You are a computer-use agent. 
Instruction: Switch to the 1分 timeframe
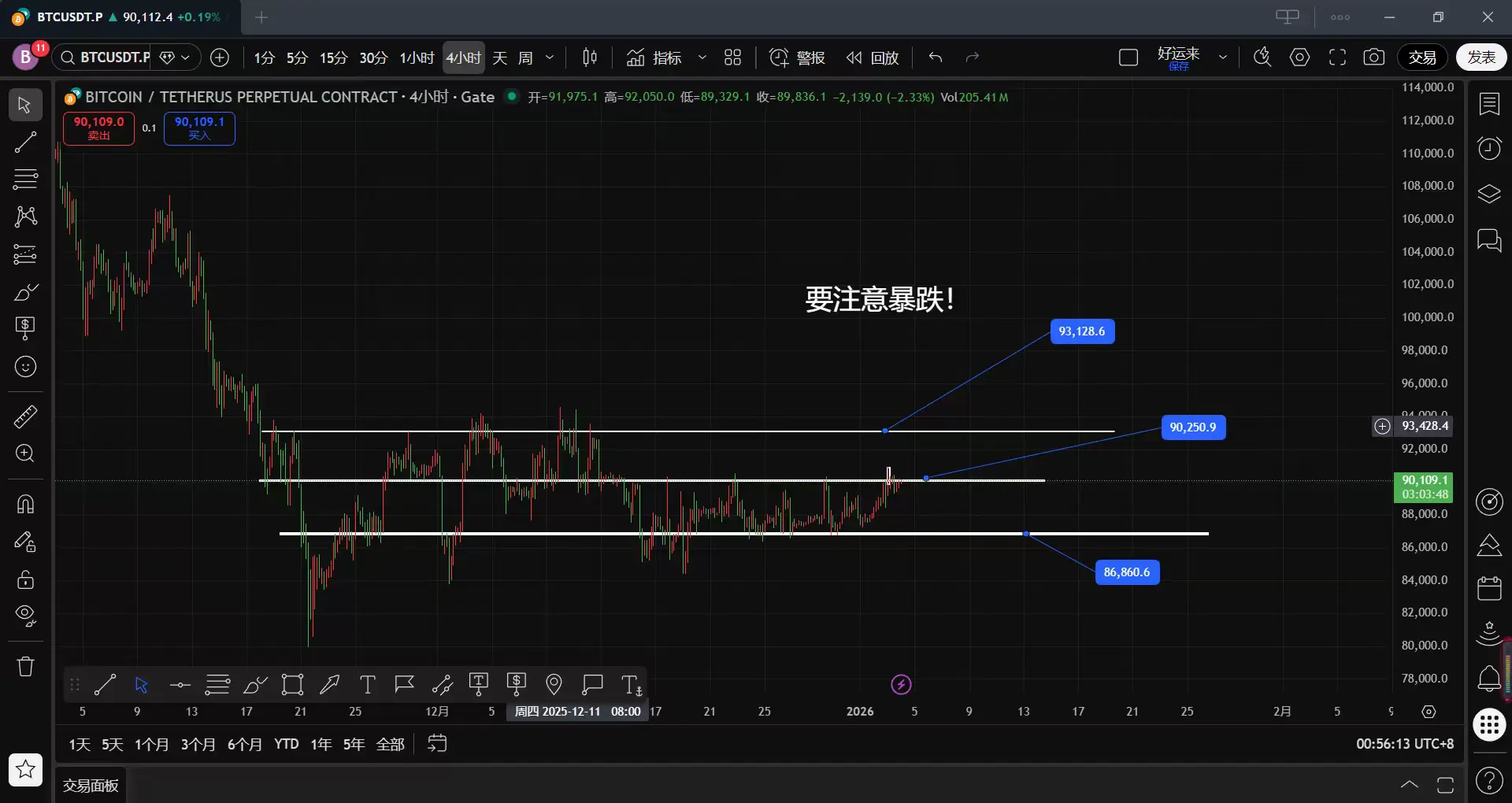[x=265, y=57]
